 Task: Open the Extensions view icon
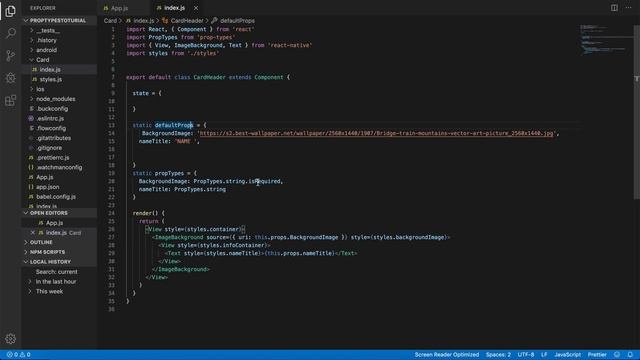pyautogui.click(x=11, y=100)
